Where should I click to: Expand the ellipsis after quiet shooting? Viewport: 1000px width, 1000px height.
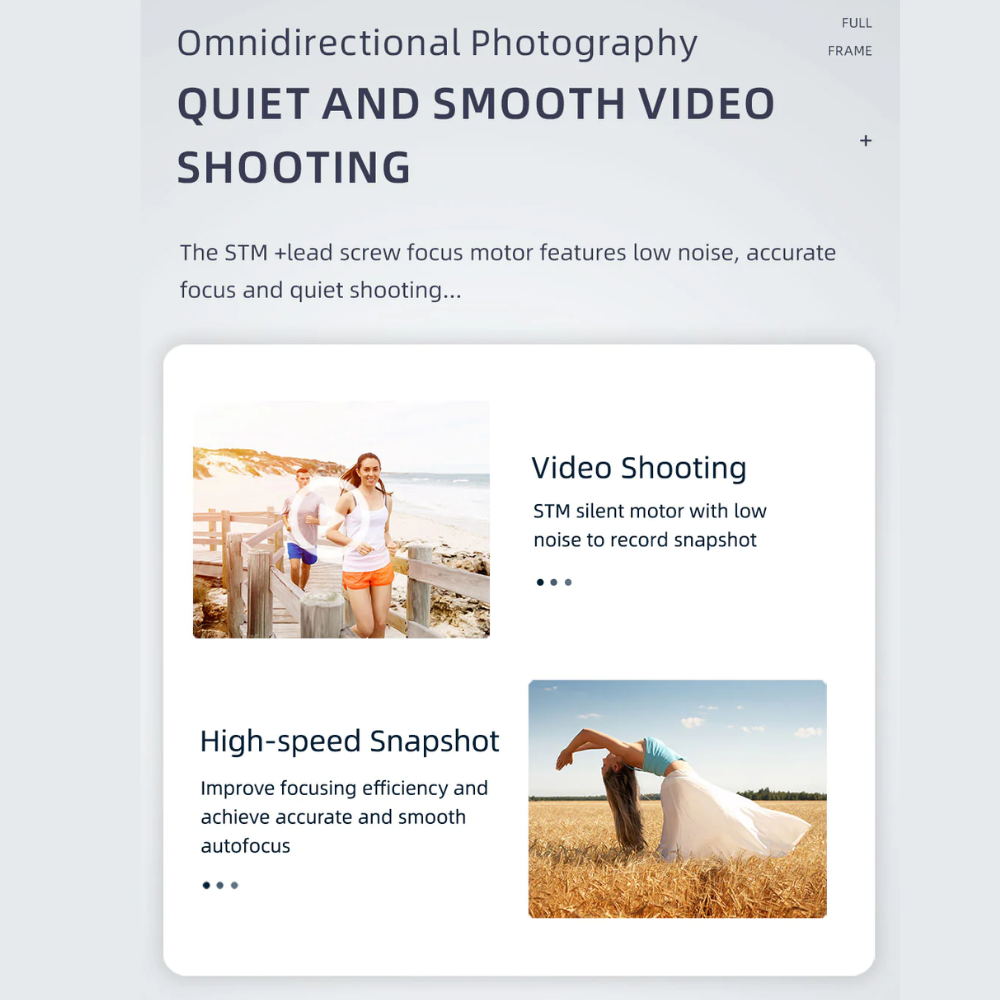[452, 292]
